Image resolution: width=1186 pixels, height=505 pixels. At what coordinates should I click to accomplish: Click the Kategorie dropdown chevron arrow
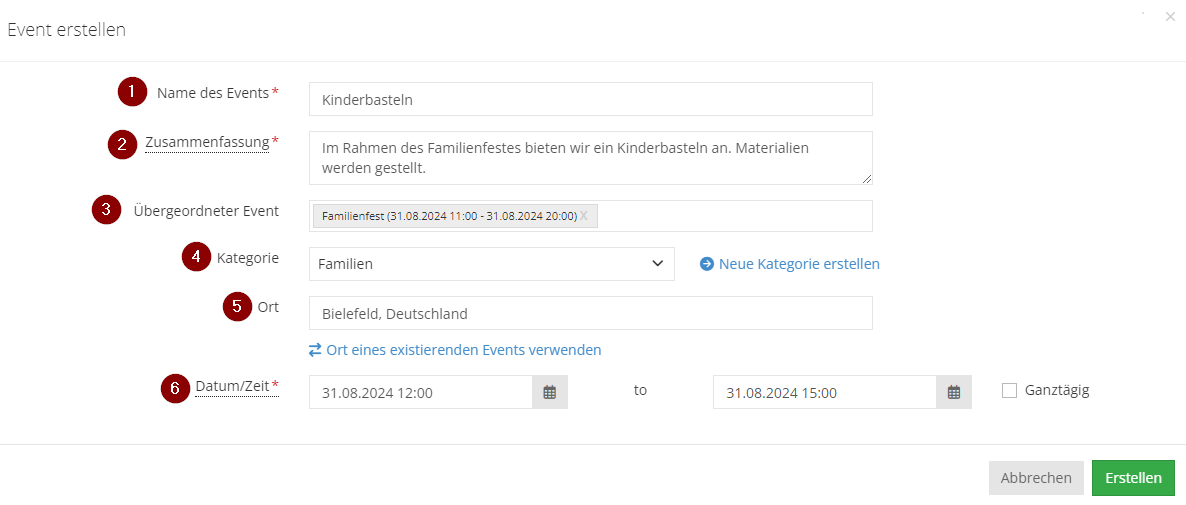tap(657, 263)
